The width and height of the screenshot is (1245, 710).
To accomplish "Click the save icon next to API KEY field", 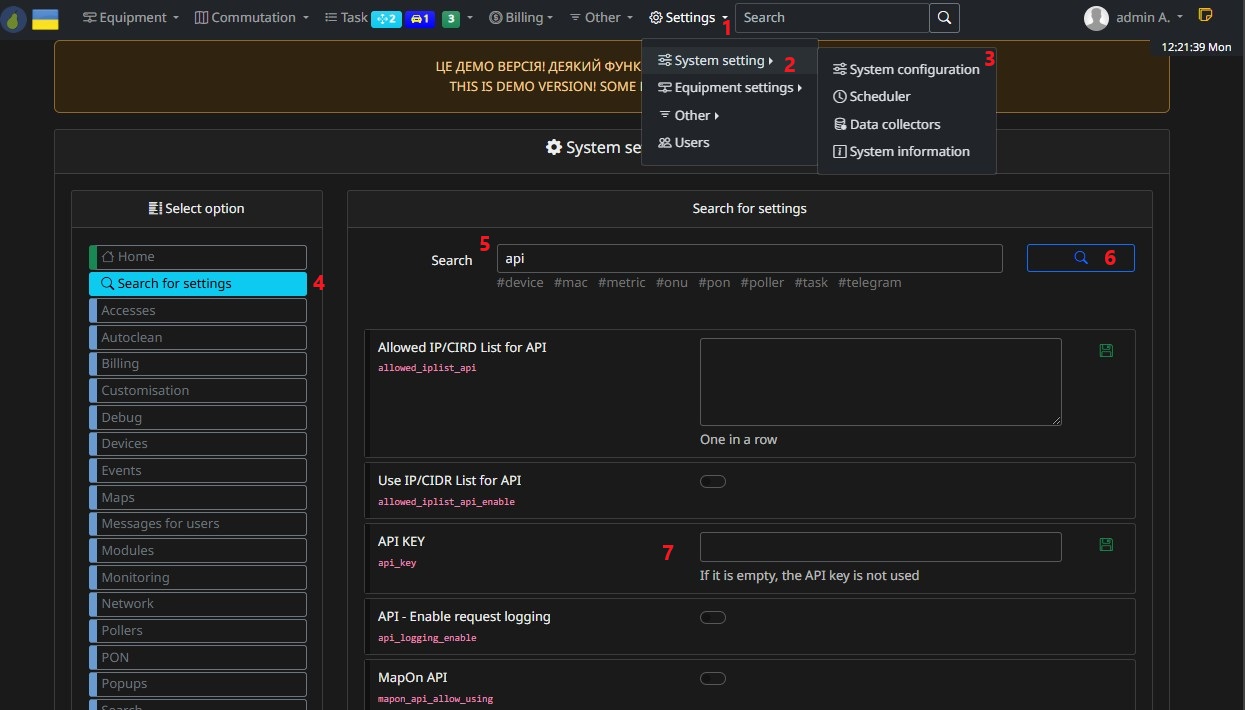I will pos(1106,545).
